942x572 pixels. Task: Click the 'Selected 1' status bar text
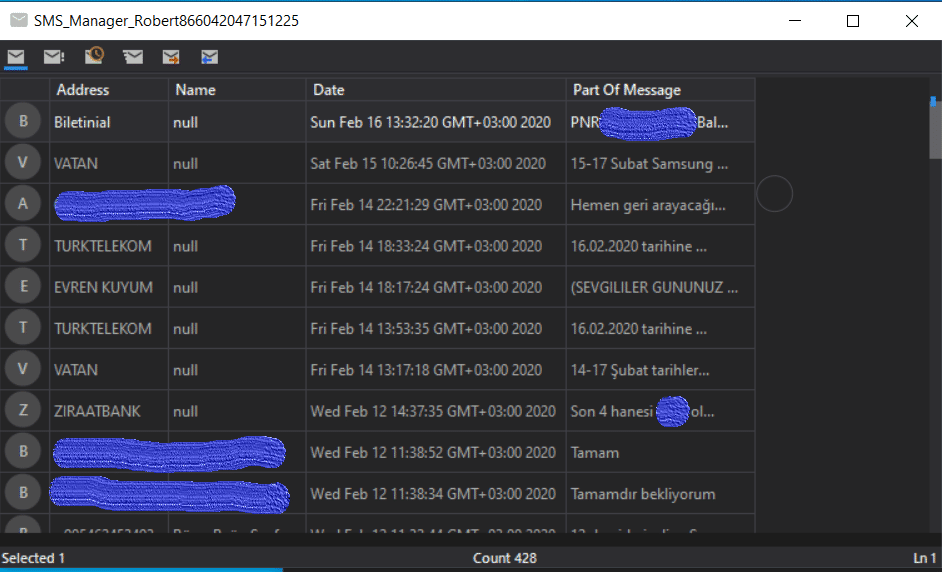tap(34, 558)
